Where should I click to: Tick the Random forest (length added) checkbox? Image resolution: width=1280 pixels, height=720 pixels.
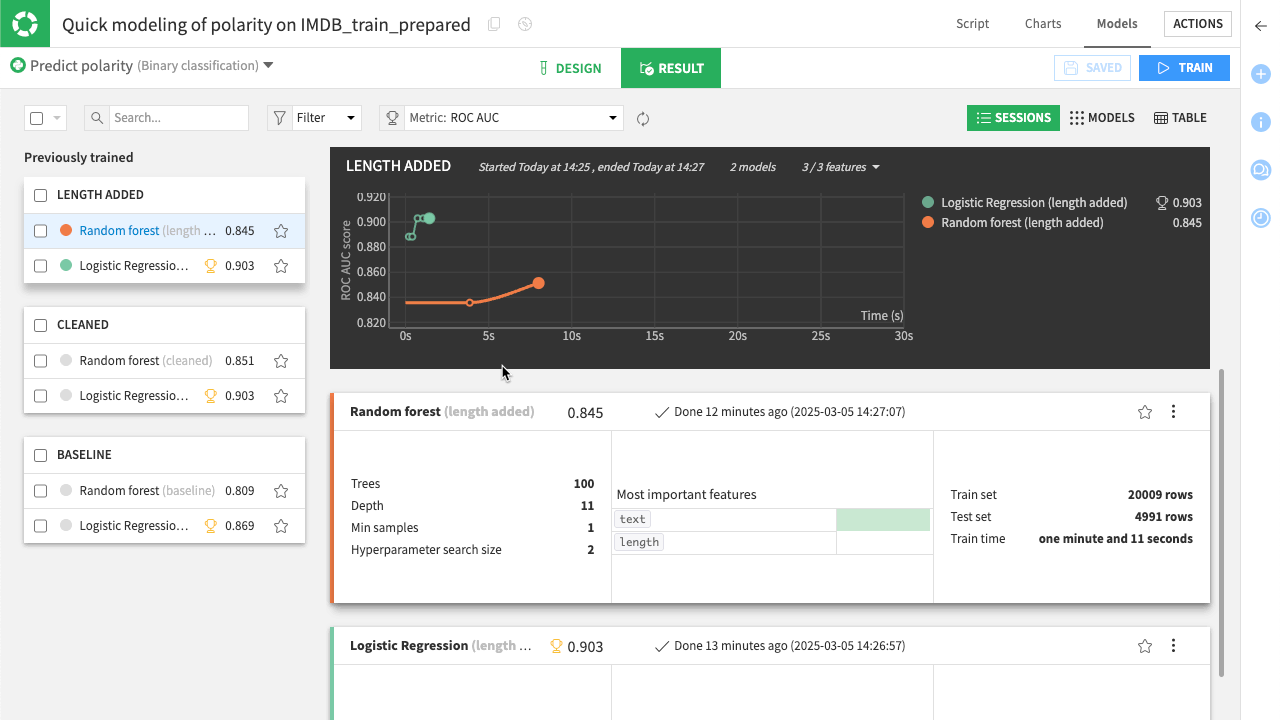coord(41,231)
